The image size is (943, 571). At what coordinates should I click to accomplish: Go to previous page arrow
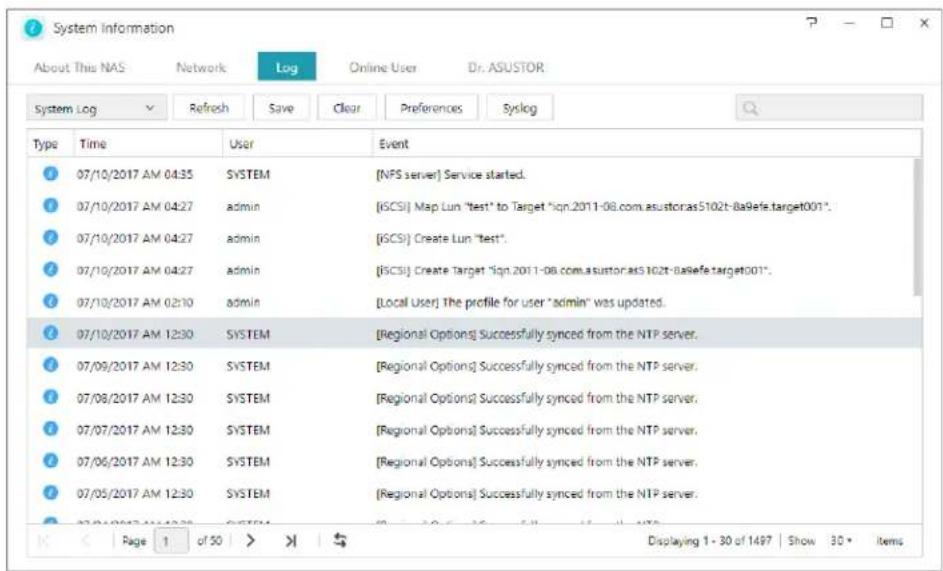pyautogui.click(x=86, y=540)
